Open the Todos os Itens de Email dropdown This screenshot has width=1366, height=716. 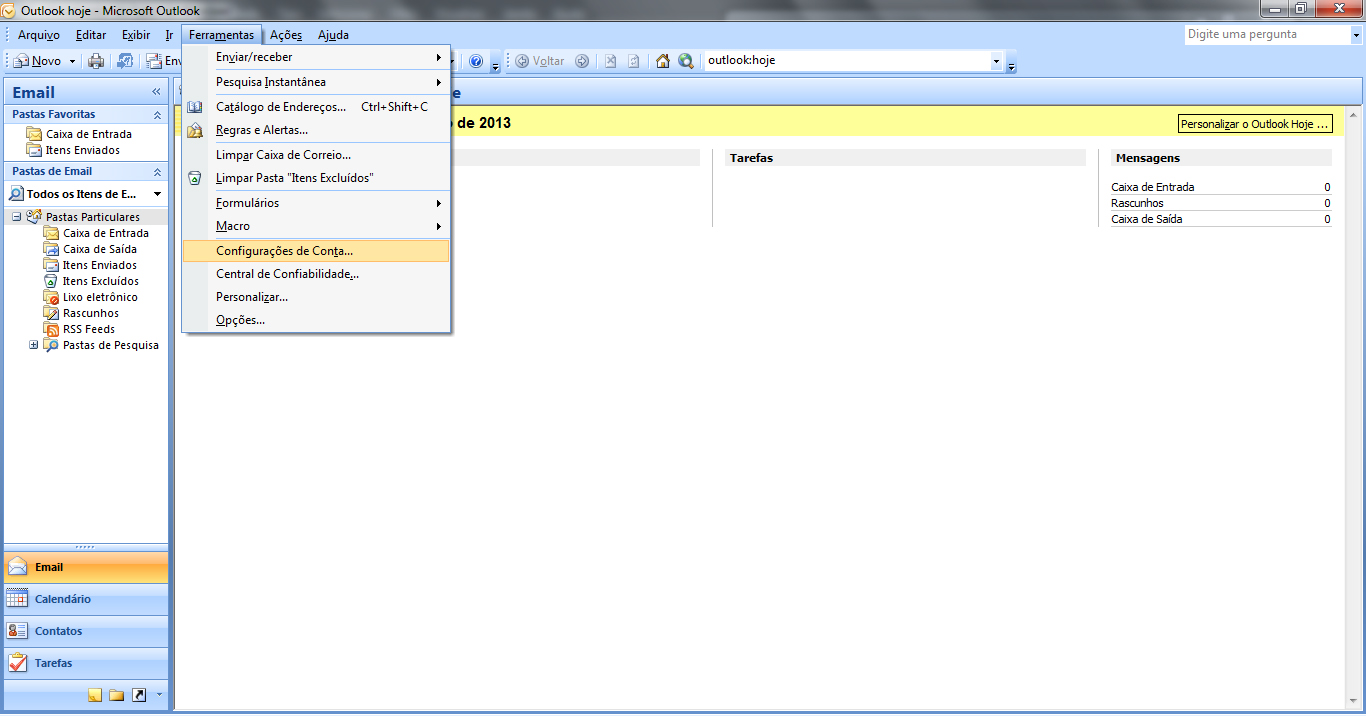(x=157, y=194)
